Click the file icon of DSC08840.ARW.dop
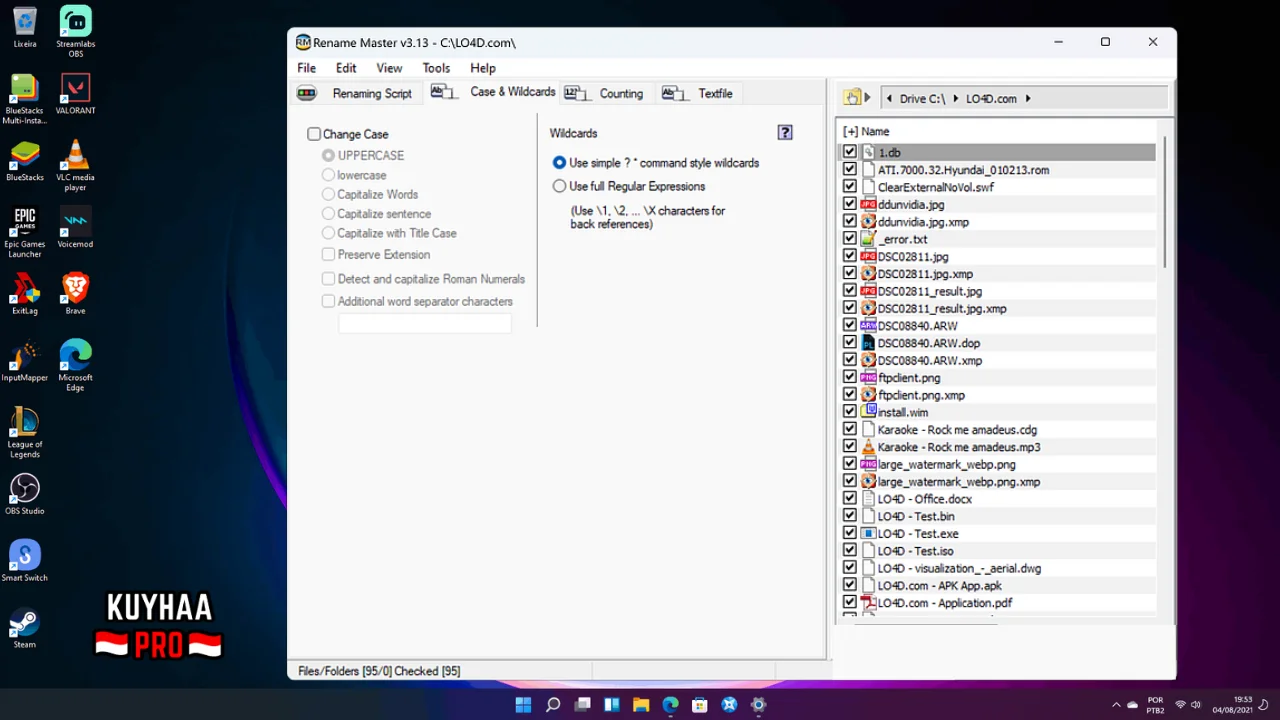The image size is (1280, 720). [x=868, y=343]
